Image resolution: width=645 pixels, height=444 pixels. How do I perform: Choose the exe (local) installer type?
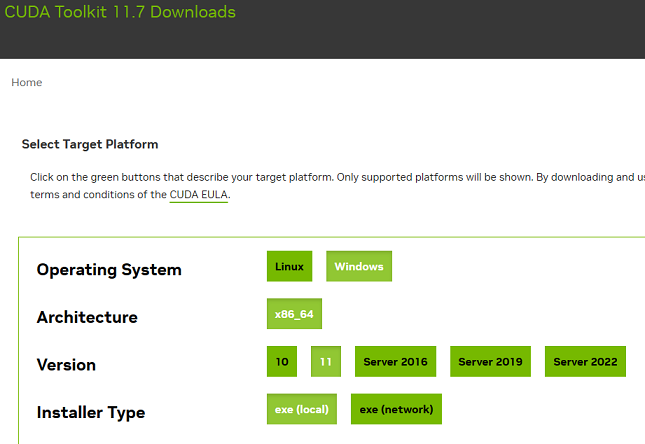(x=302, y=409)
